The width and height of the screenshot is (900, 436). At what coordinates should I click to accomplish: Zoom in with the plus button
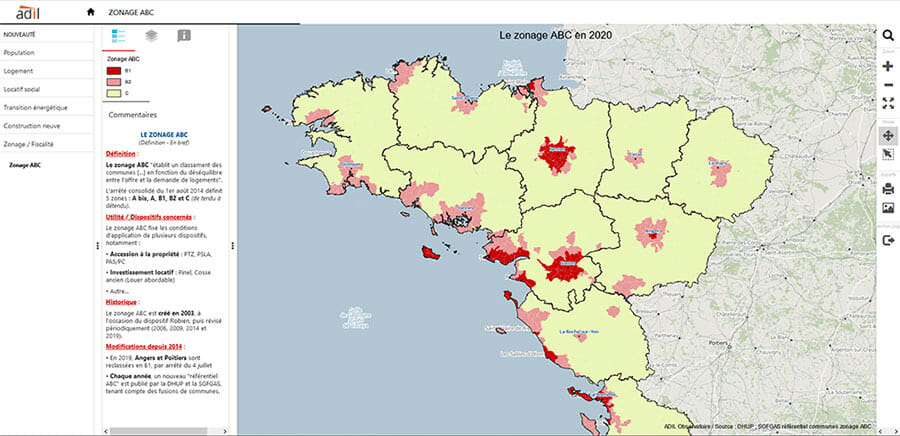[888, 66]
